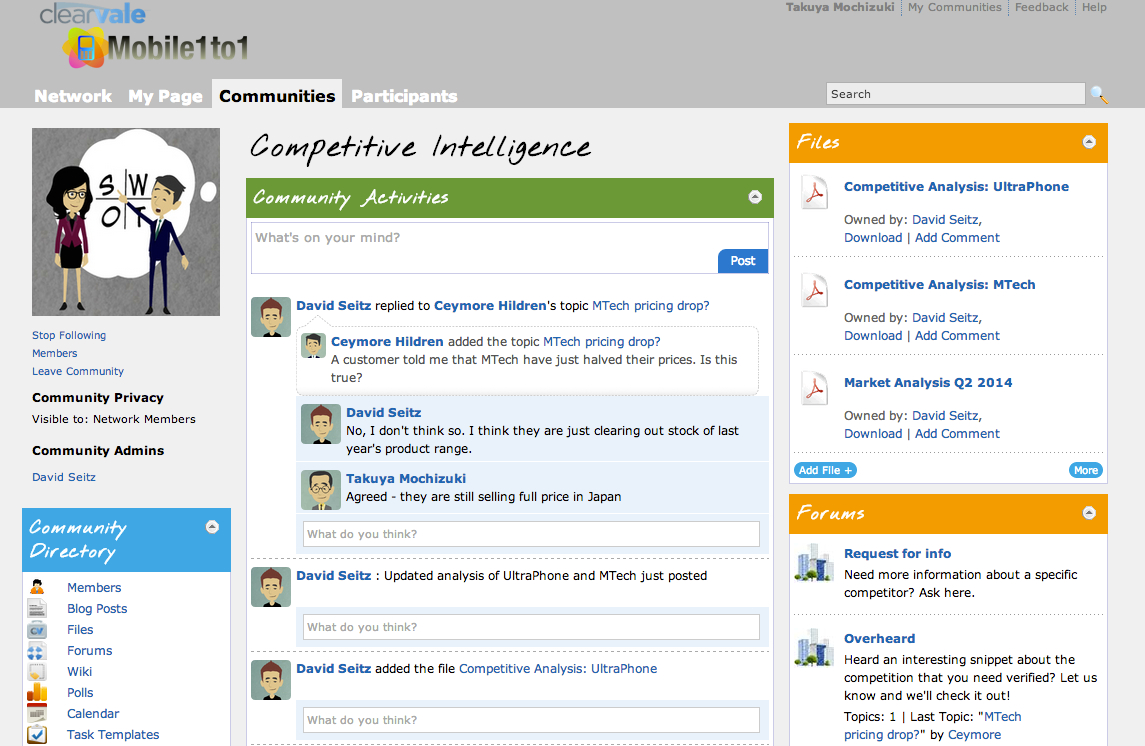Click the Files directory icon
This screenshot has height=746, width=1145.
tap(37, 629)
